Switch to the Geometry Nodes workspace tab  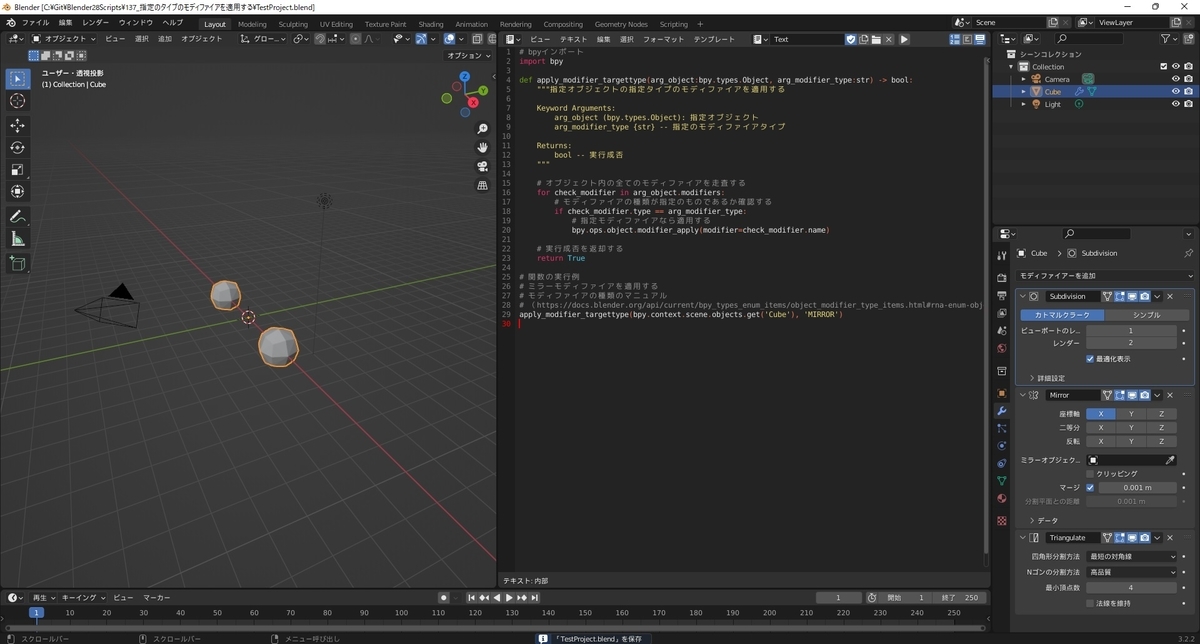pos(621,24)
